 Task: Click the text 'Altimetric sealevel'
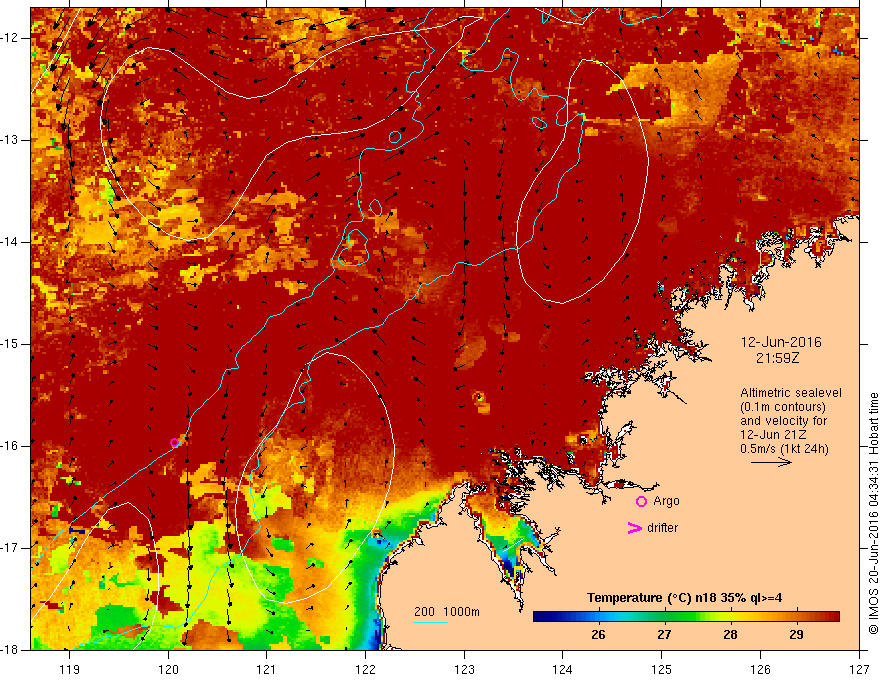[791, 393]
